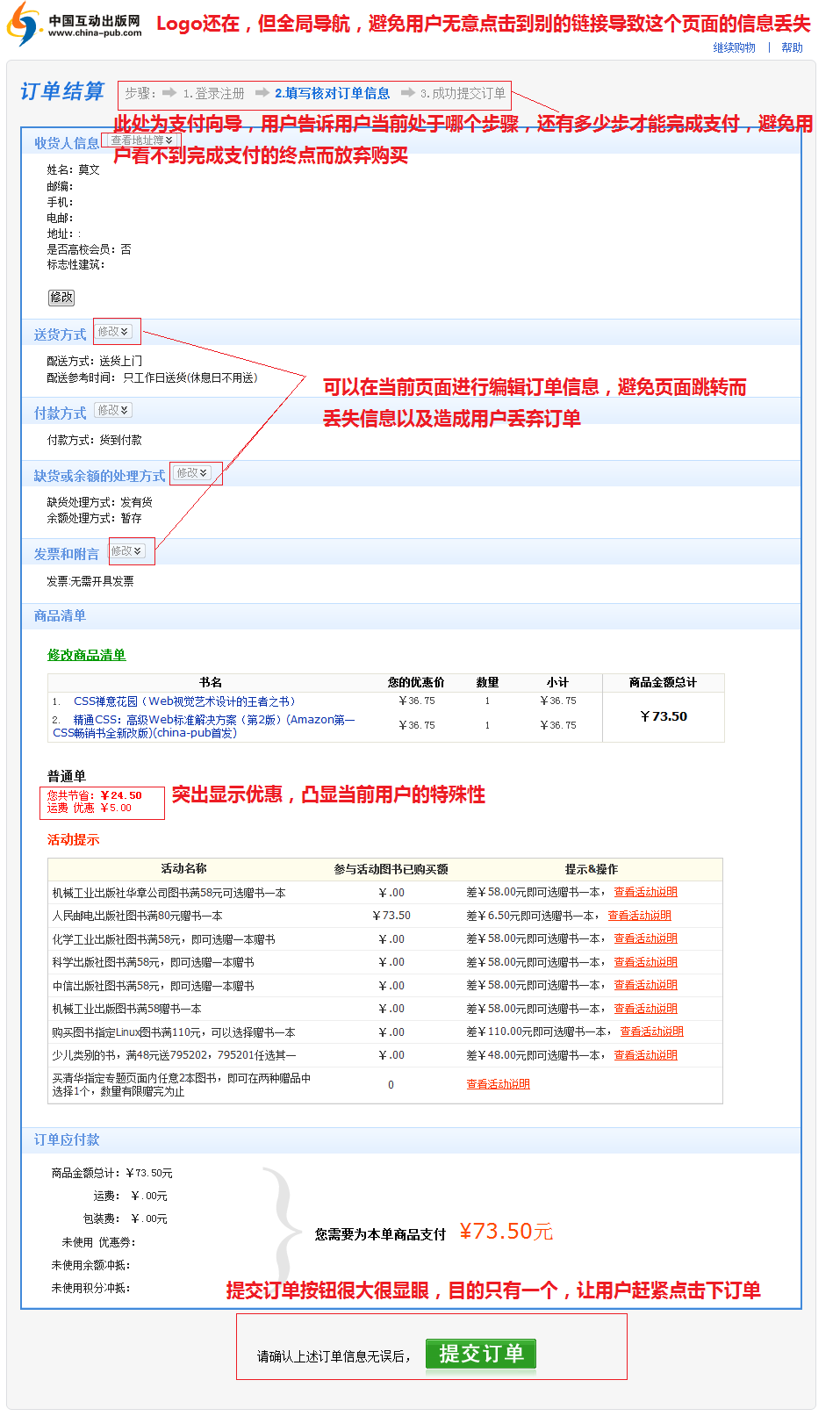Click the 商品金额总计: ¥73.50元 summary line
This screenshot has width=840, height=1416.
111,1173
